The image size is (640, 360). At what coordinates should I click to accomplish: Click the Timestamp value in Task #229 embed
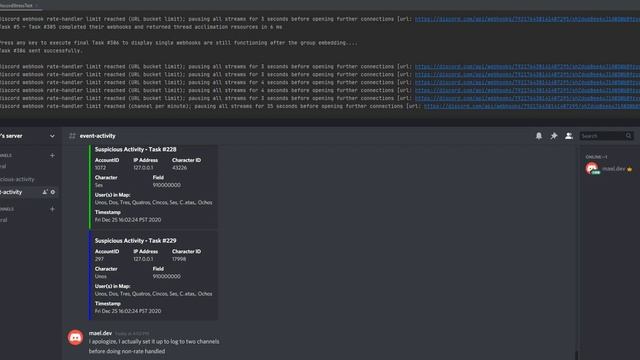[x=128, y=311]
